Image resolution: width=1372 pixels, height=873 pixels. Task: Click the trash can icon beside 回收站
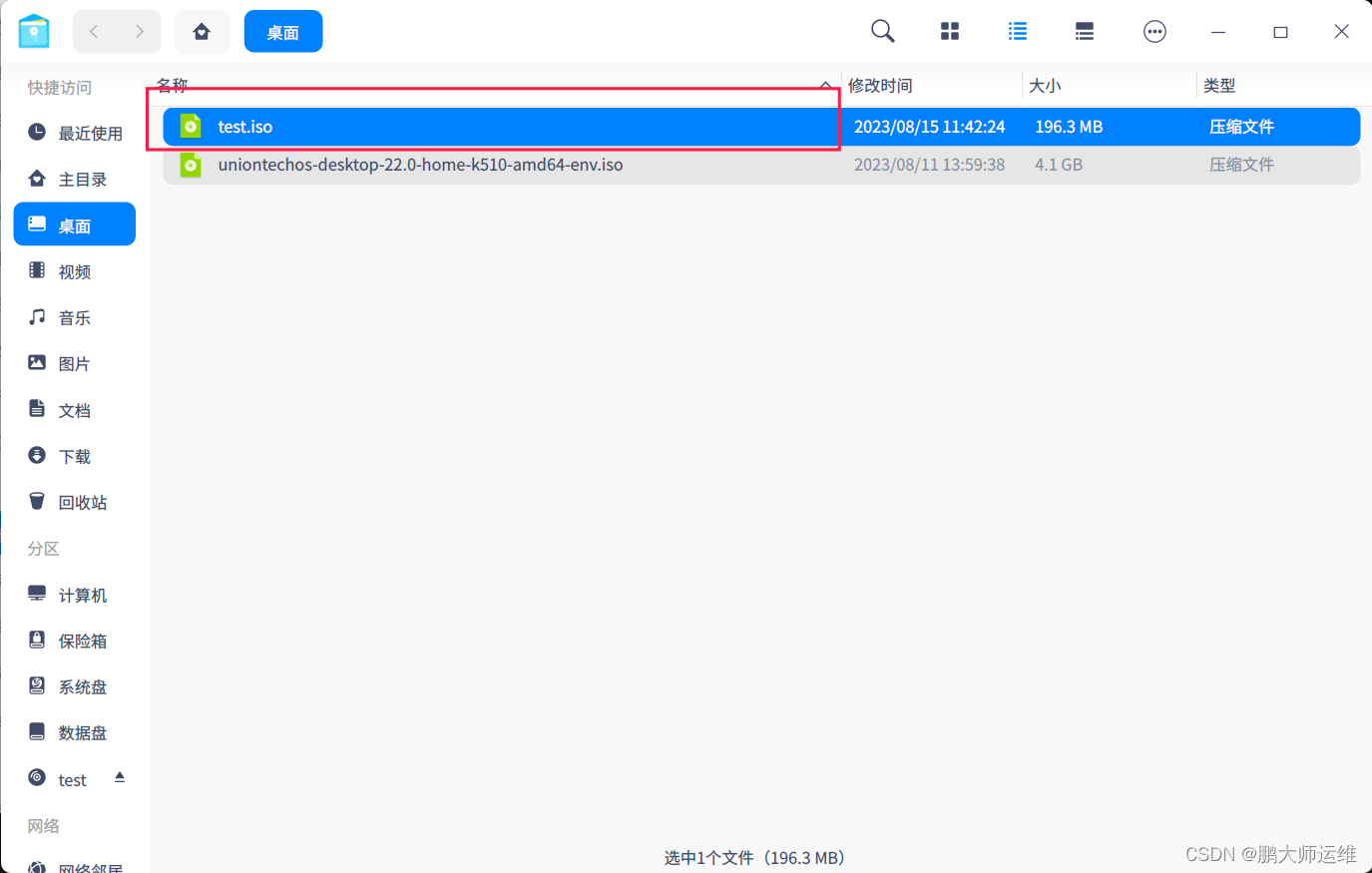(x=37, y=501)
